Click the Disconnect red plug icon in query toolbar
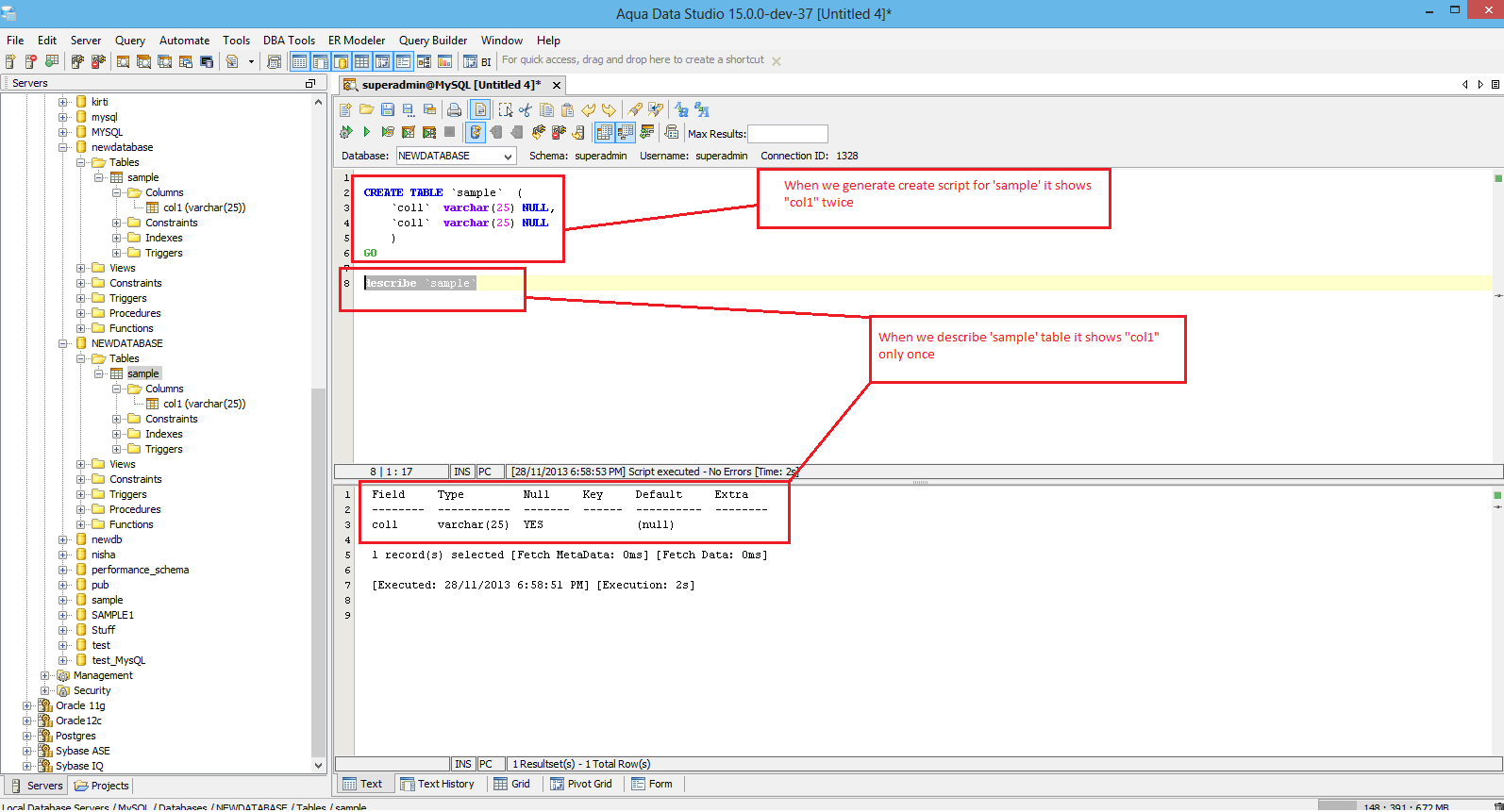The height and width of the screenshot is (812, 1504). tap(559, 132)
